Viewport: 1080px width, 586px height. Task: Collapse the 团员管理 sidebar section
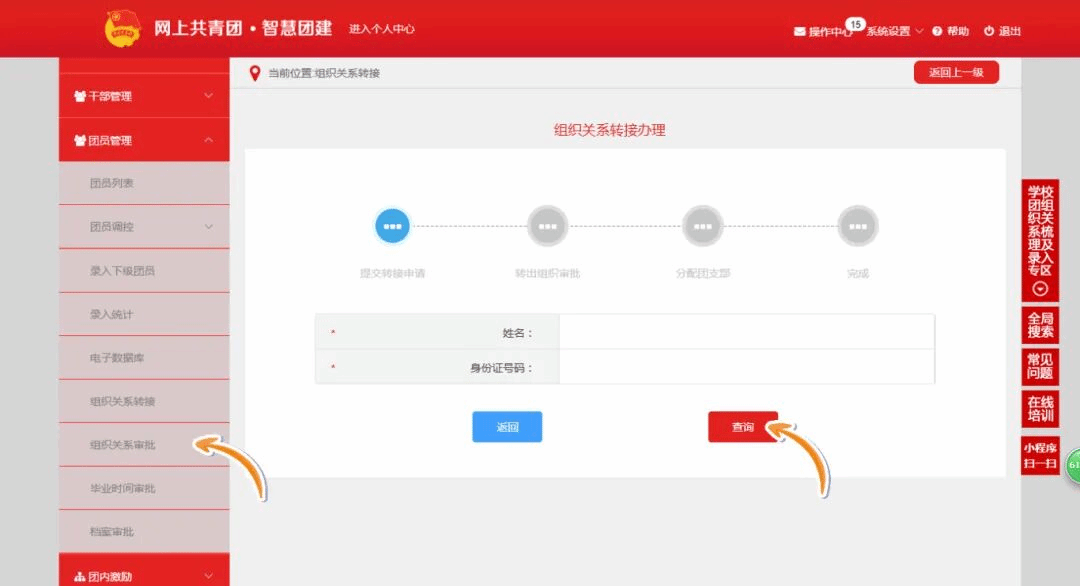point(144,140)
